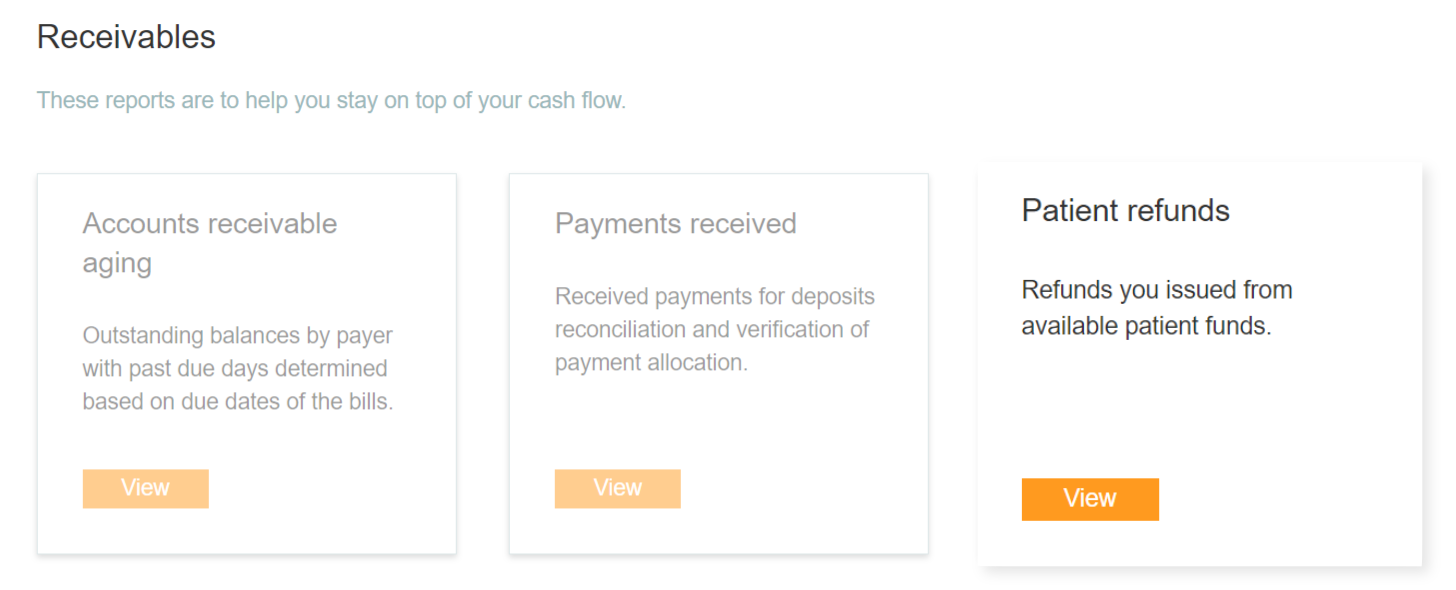Image resolution: width=1456 pixels, height=590 pixels.
Task: Click "available patient funds." line in refunds card
Action: pos(1146,326)
